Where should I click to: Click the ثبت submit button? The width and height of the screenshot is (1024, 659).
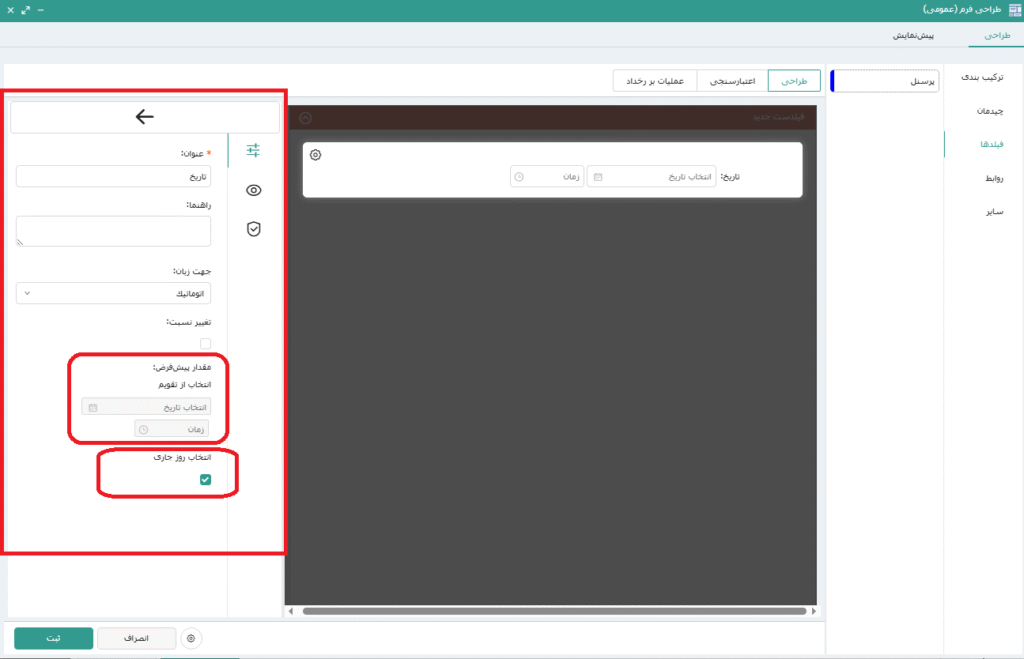click(54, 638)
